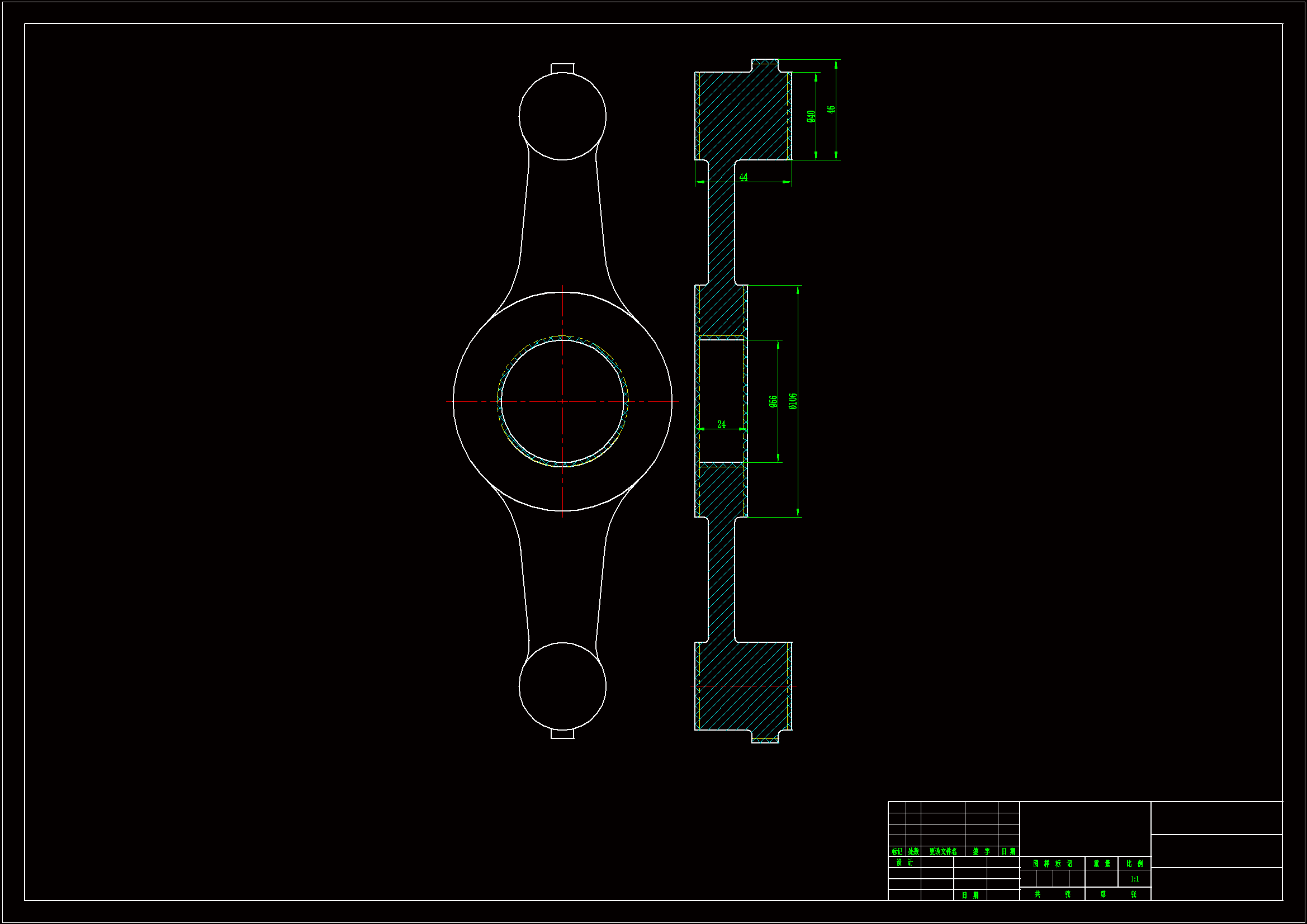Click the 处数 header cell
The width and height of the screenshot is (1307, 924).
coord(913,852)
